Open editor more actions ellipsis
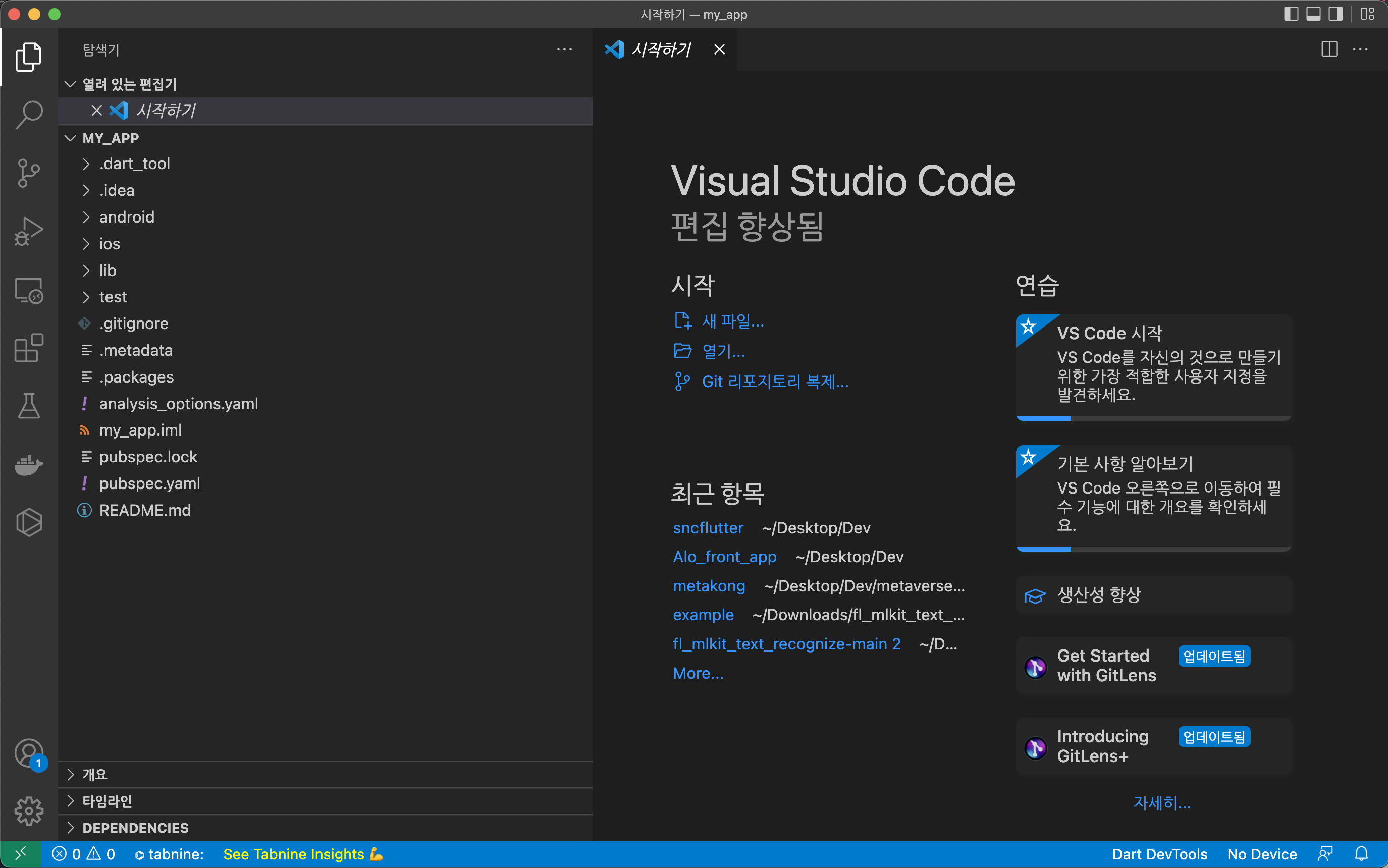The image size is (1388, 868). pyautogui.click(x=1360, y=49)
